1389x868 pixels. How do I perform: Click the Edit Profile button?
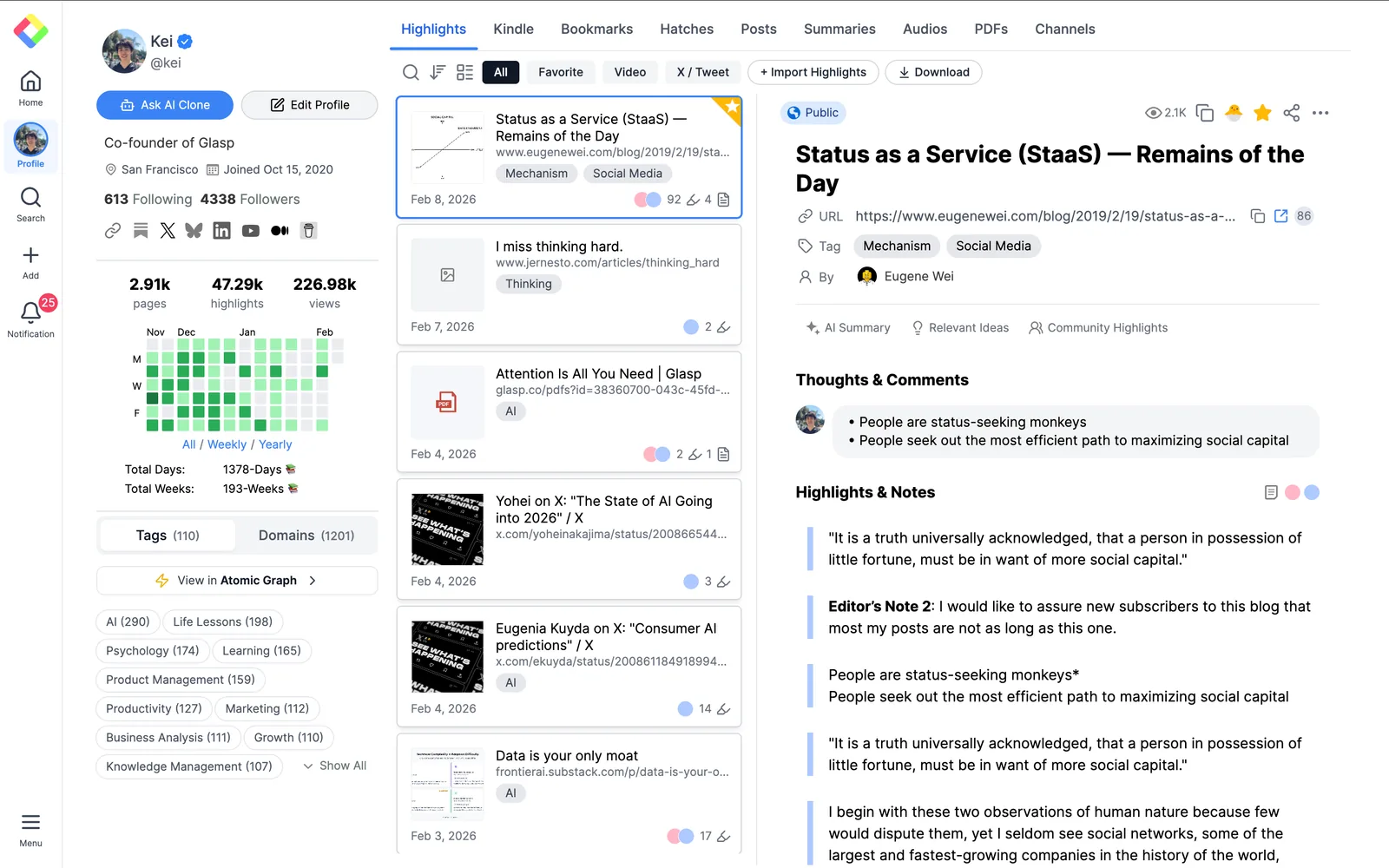point(310,105)
